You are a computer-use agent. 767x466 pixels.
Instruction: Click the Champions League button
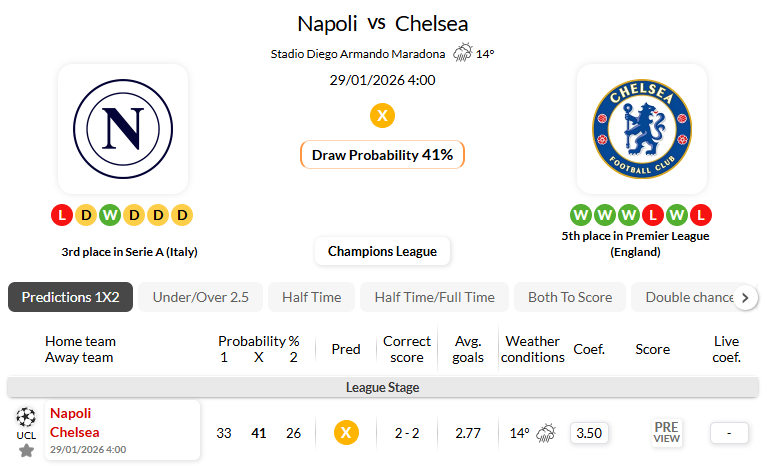(382, 251)
